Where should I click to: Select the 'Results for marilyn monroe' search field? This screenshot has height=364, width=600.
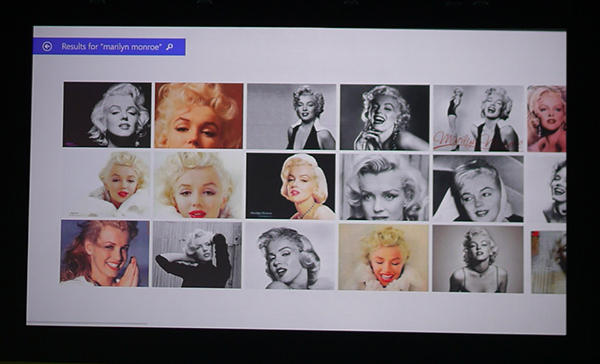coord(109,47)
